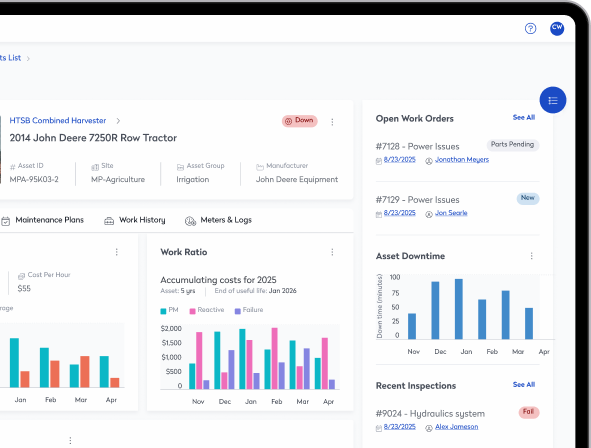Toggle the Reactive legend series
This screenshot has height=448, width=591.
pyautogui.click(x=207, y=310)
